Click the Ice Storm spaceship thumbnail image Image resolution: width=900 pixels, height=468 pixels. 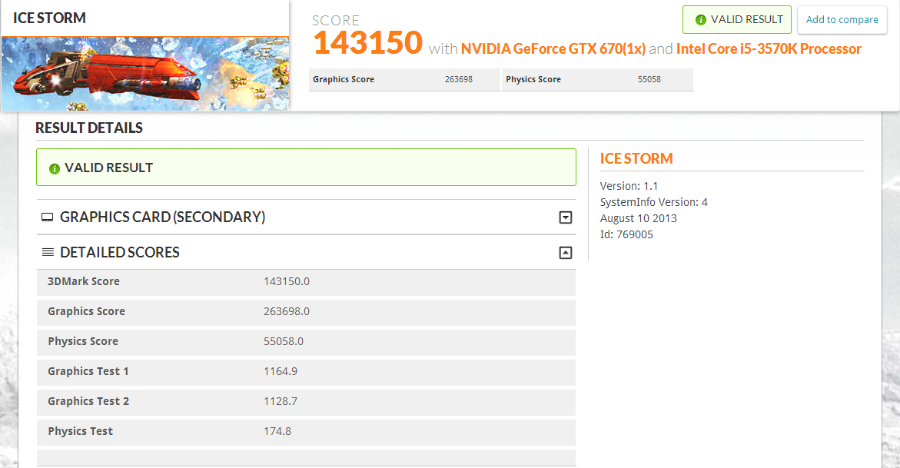coord(145,73)
